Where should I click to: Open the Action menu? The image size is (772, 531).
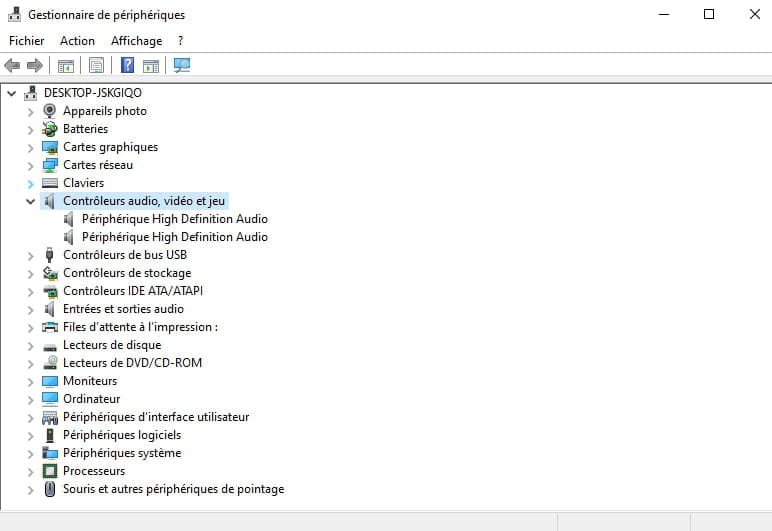77,41
